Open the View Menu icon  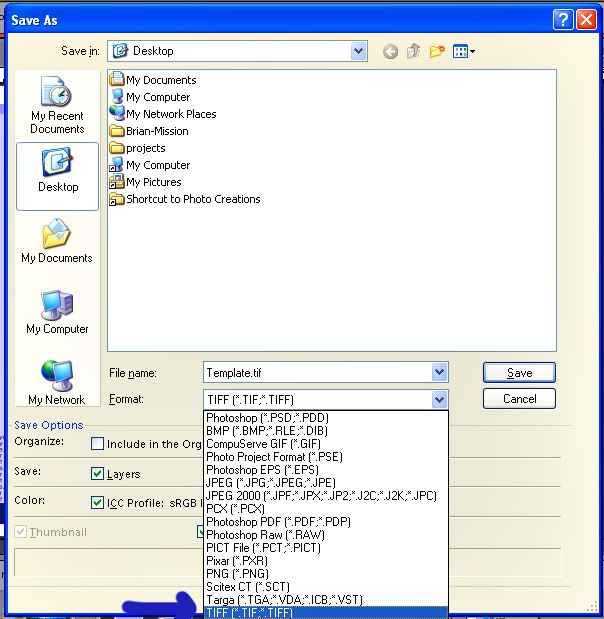coord(463,51)
